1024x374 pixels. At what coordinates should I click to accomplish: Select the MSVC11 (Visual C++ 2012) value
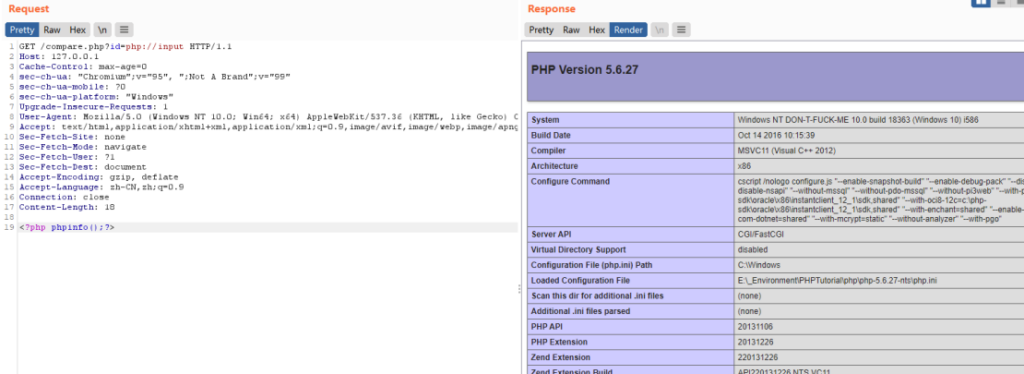coord(879,151)
